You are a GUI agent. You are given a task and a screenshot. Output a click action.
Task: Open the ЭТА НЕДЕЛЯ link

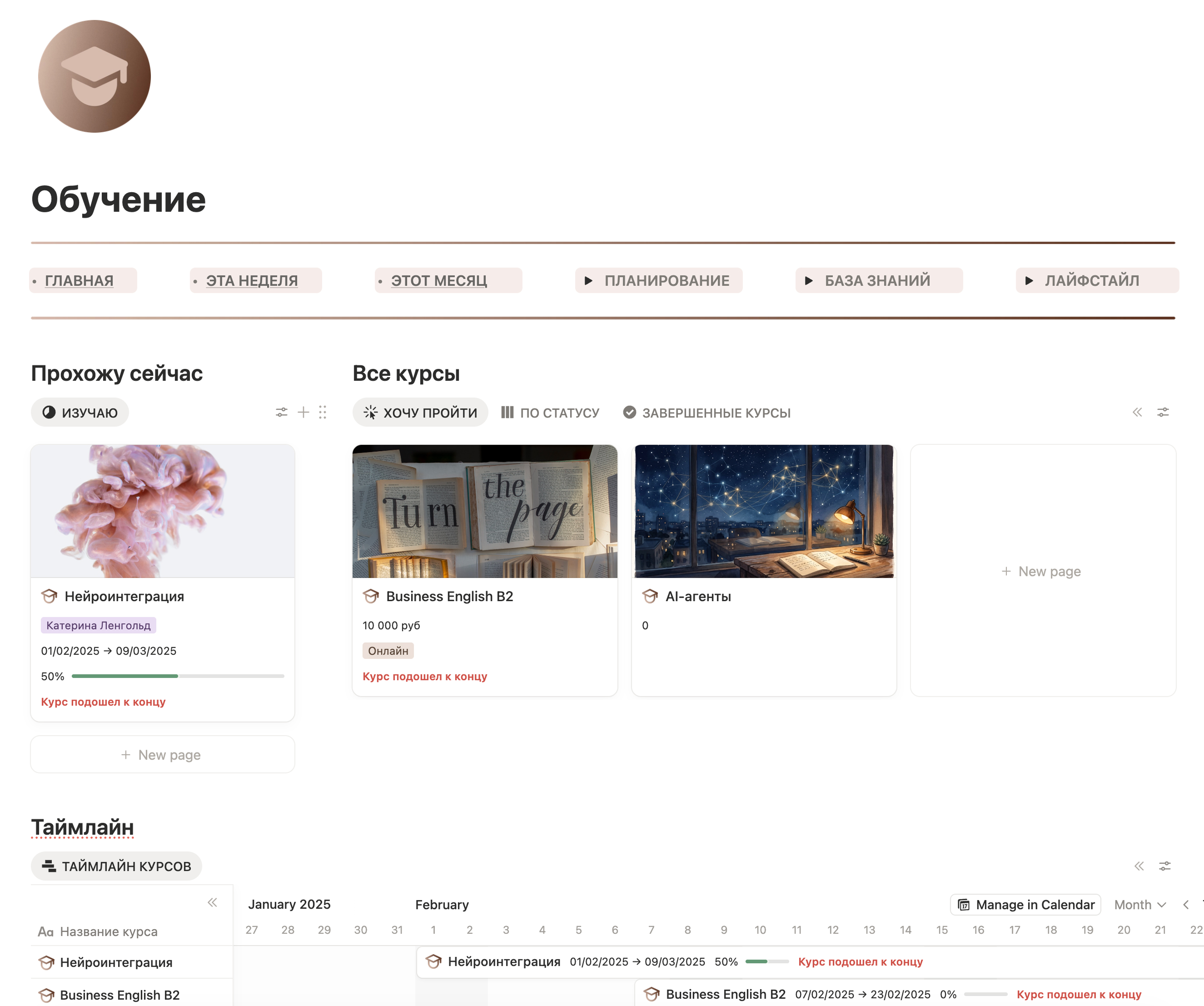tap(252, 280)
